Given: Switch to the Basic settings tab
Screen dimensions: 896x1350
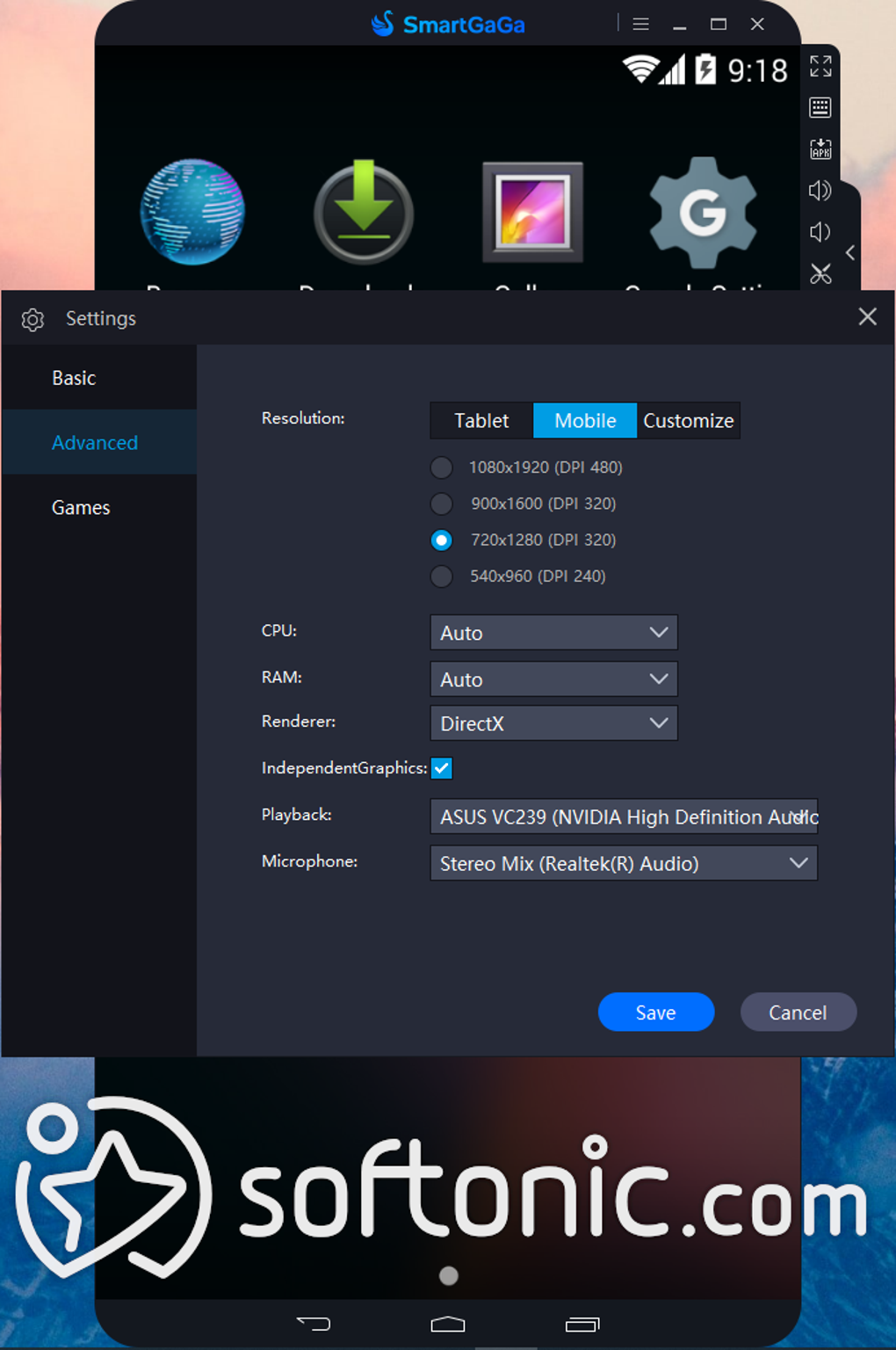Looking at the screenshot, I should pyautogui.click(x=99, y=378).
